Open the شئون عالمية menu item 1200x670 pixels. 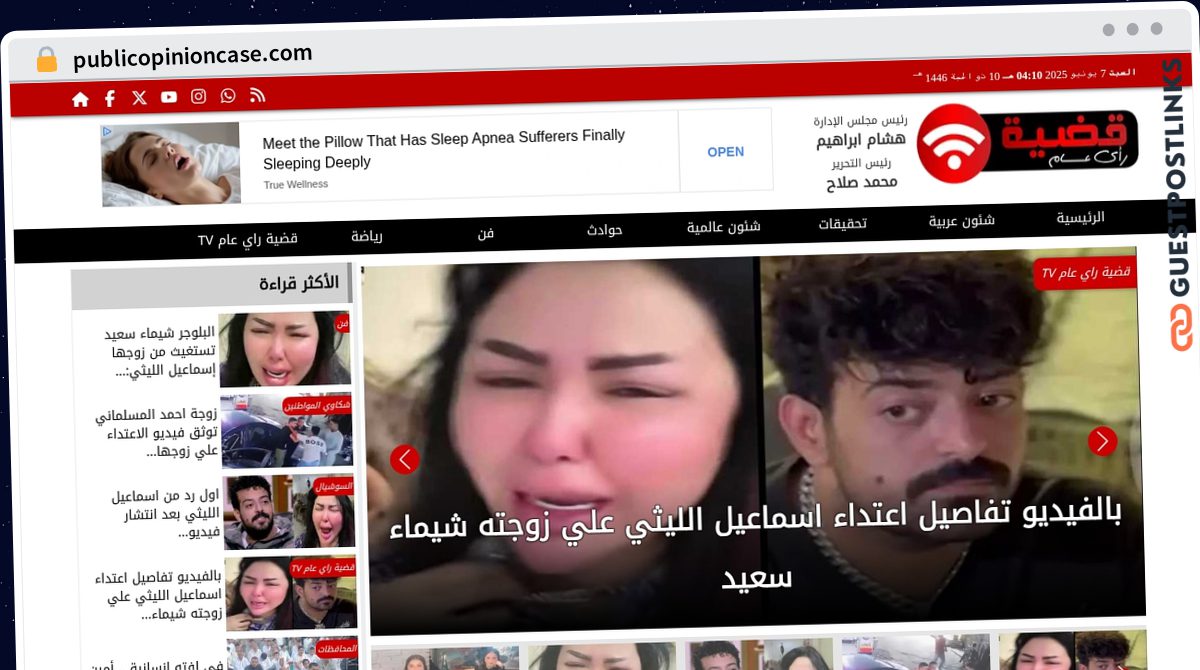(723, 227)
